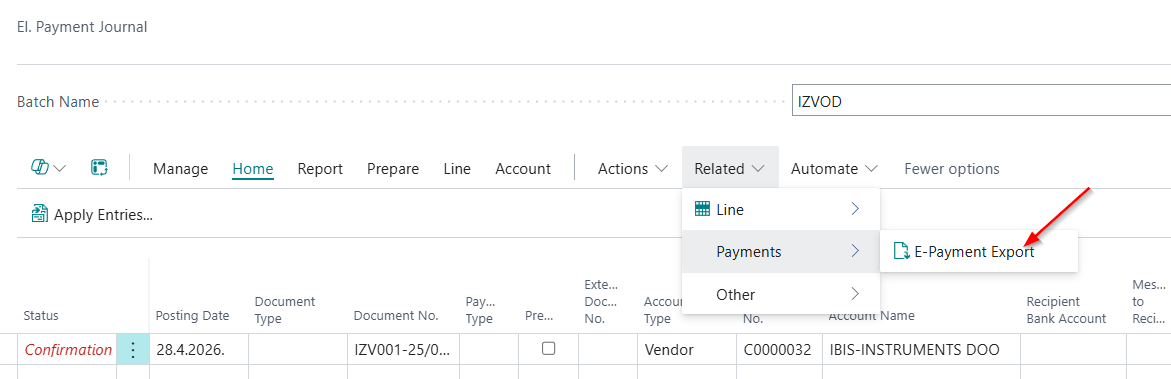Expand the Line submenu

(780, 210)
